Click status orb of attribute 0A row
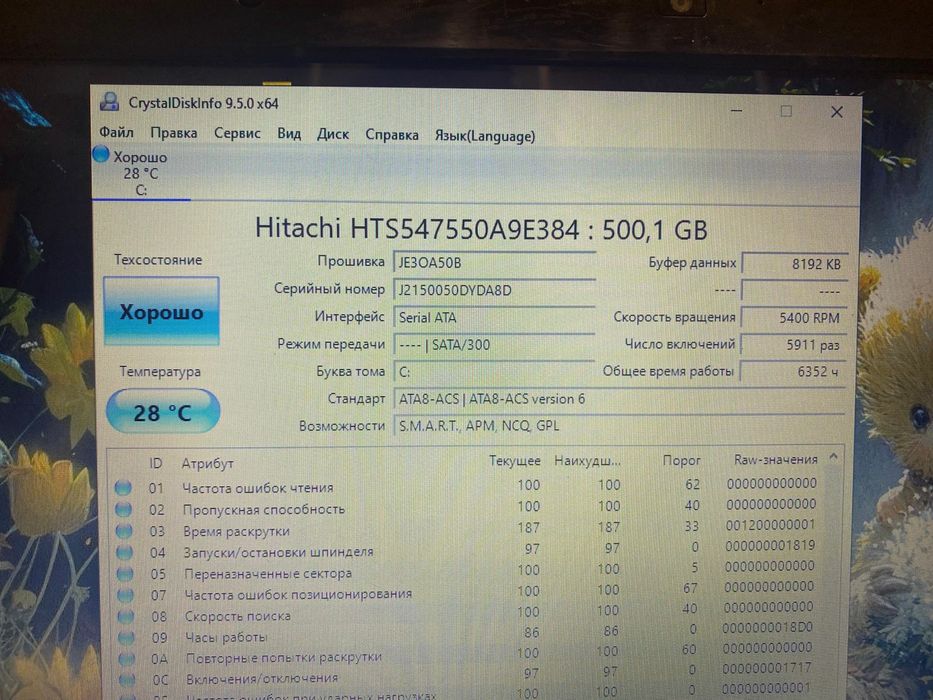The height and width of the screenshot is (700, 933). 127,658
